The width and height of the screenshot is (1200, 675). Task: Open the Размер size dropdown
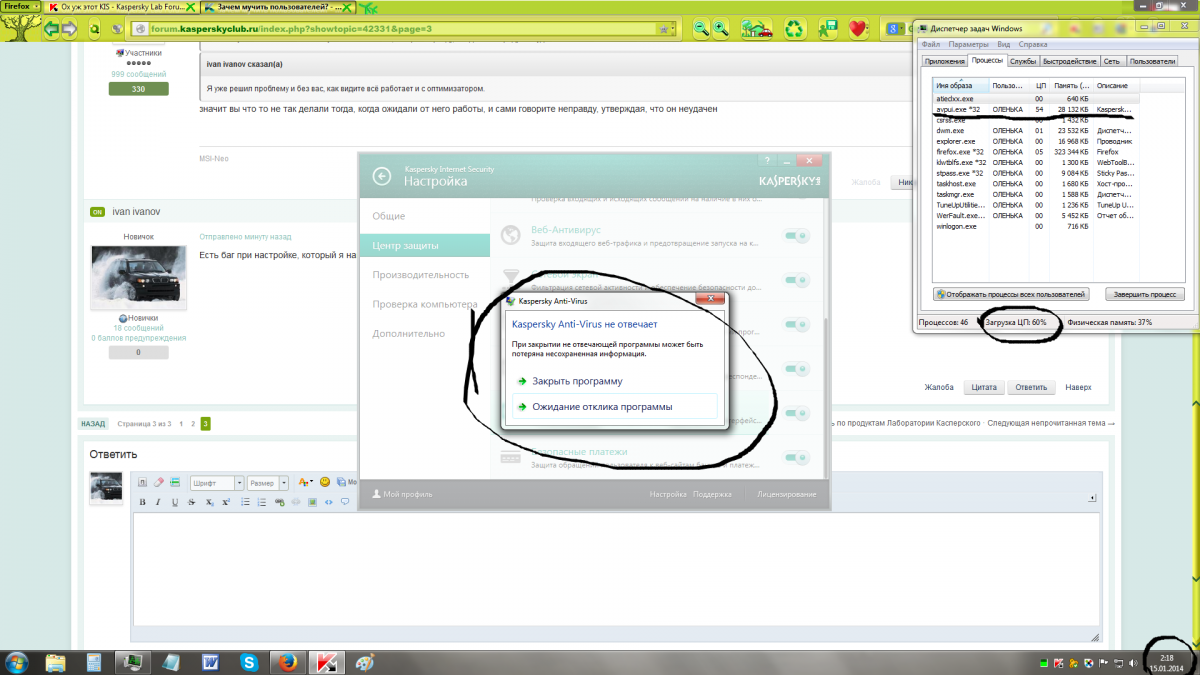coord(267,482)
